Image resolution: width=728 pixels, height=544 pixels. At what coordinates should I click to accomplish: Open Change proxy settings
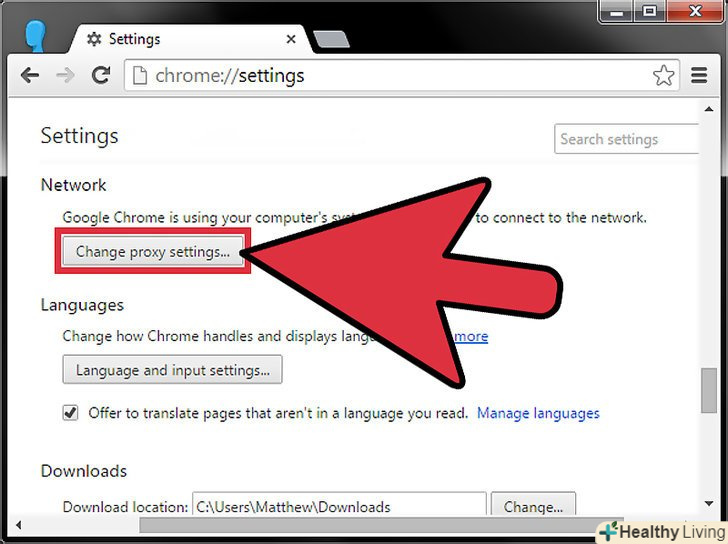click(x=153, y=251)
